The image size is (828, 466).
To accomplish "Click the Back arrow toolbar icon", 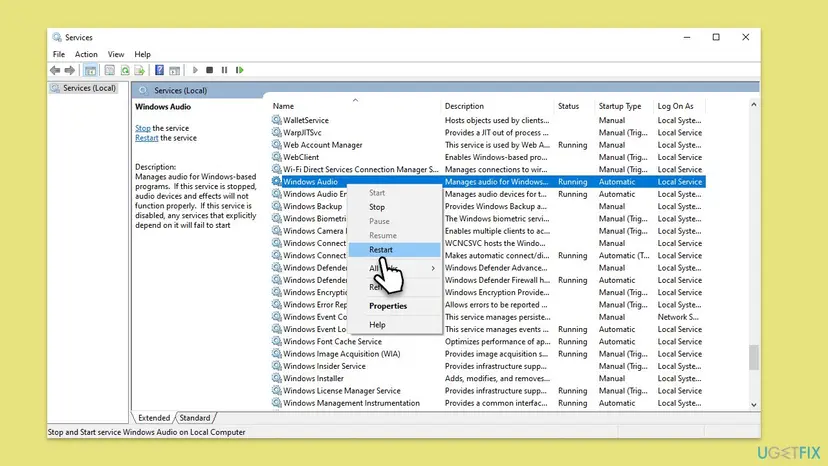I will pos(55,70).
